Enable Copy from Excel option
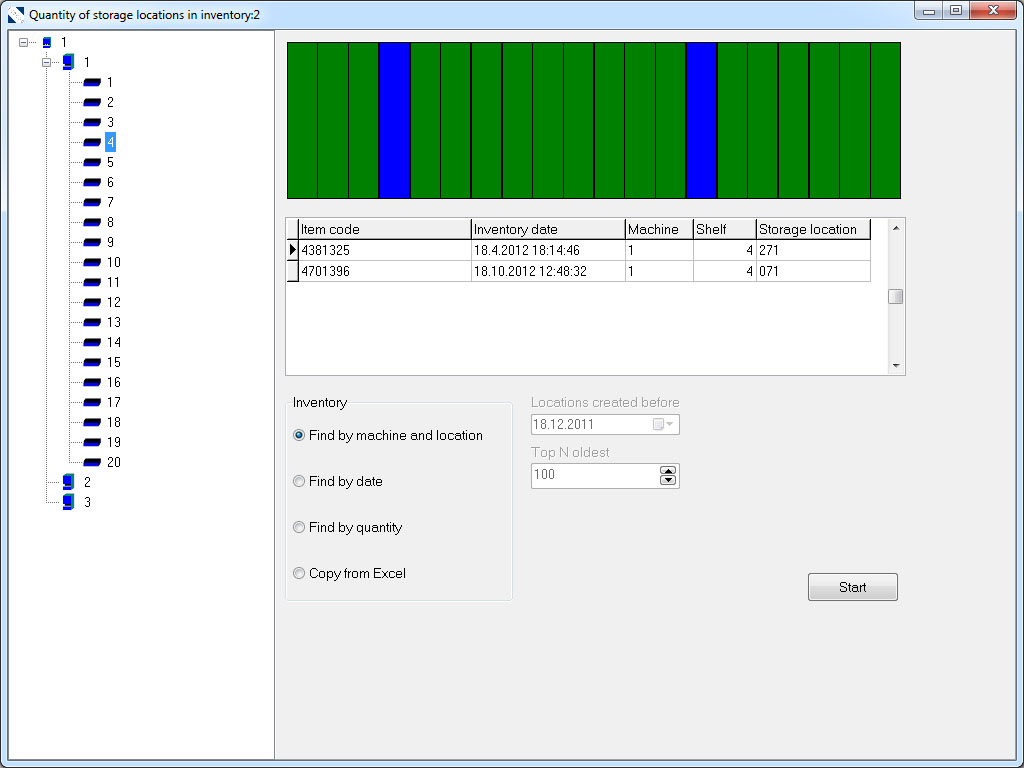1024x768 pixels. (299, 573)
